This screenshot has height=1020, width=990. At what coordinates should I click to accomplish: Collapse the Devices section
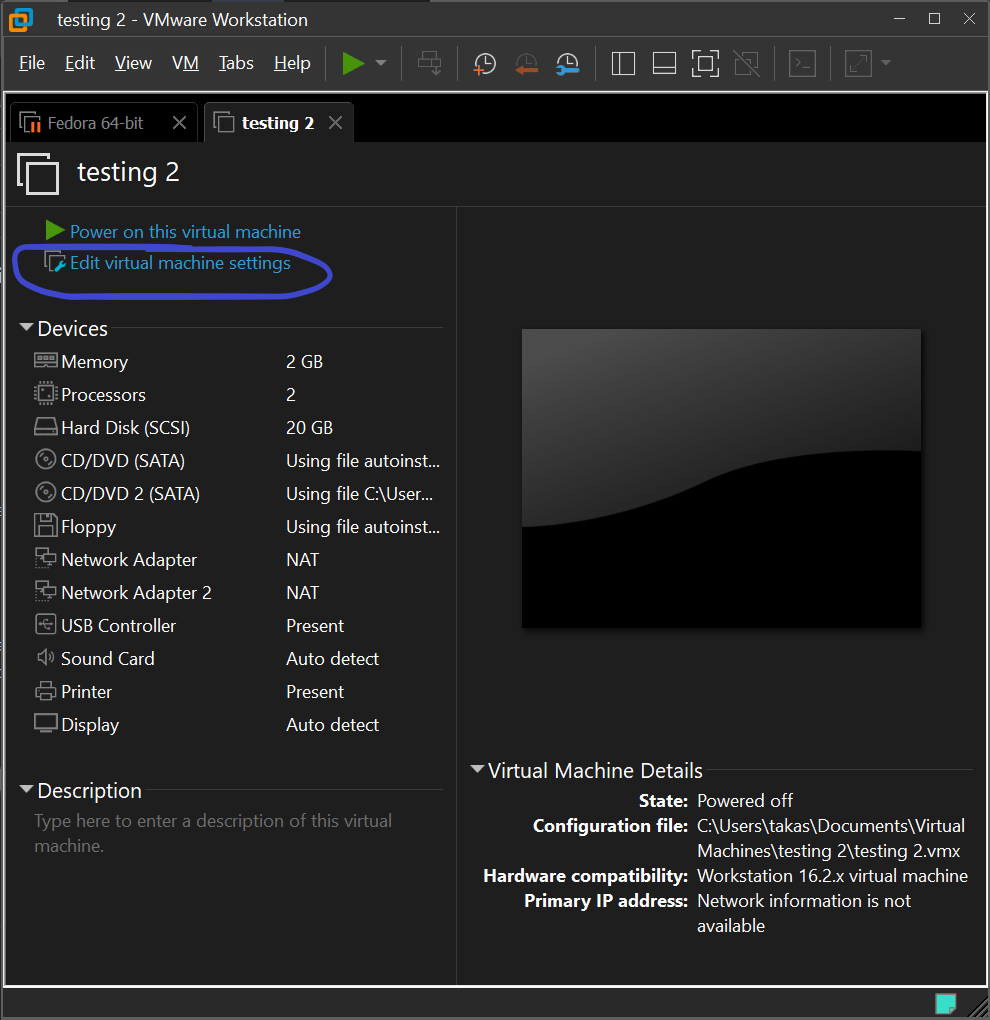click(x=26, y=327)
